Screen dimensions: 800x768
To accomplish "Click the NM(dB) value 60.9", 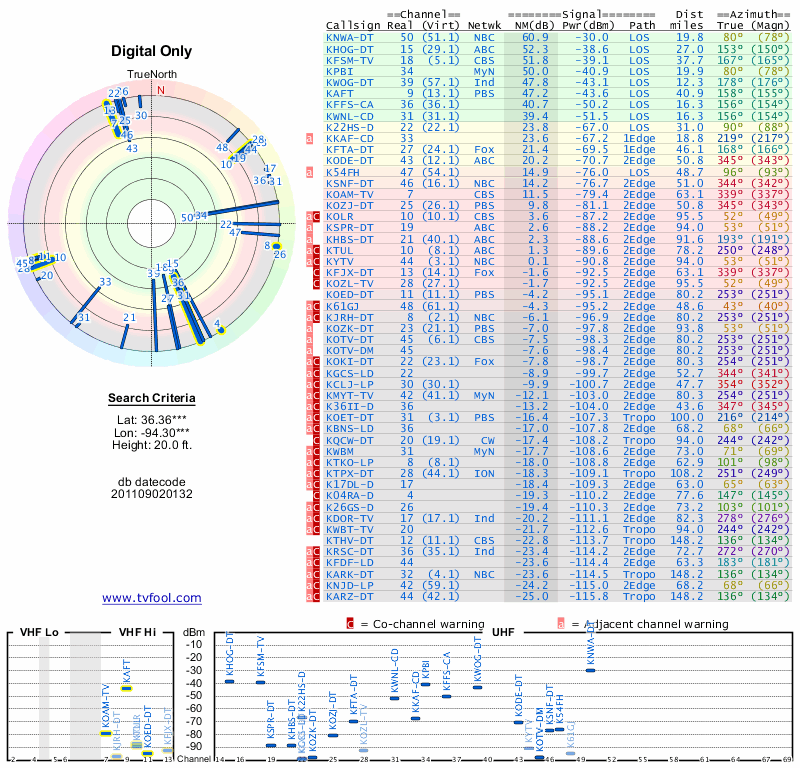I will coord(535,38).
